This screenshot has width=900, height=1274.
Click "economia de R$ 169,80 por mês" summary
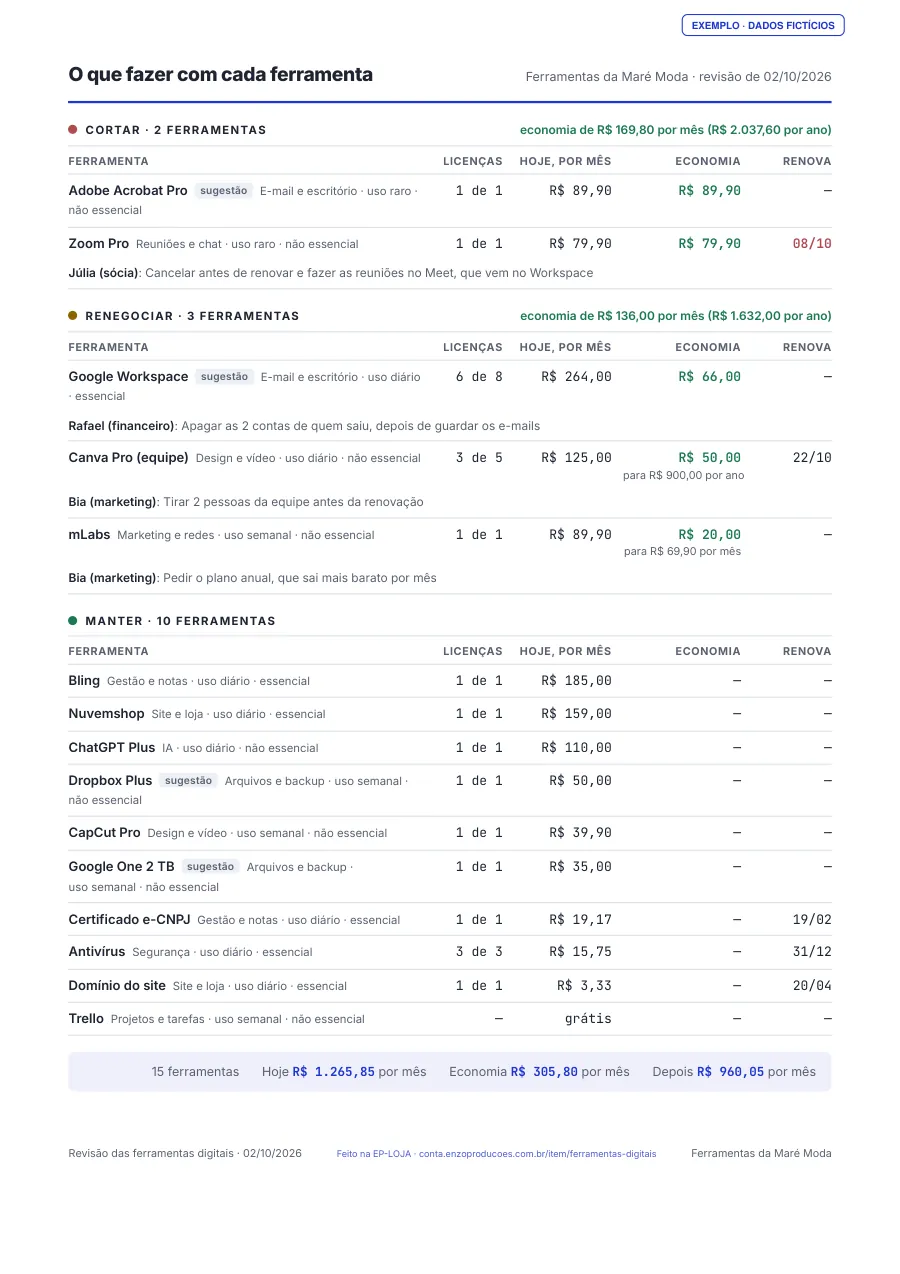point(612,130)
